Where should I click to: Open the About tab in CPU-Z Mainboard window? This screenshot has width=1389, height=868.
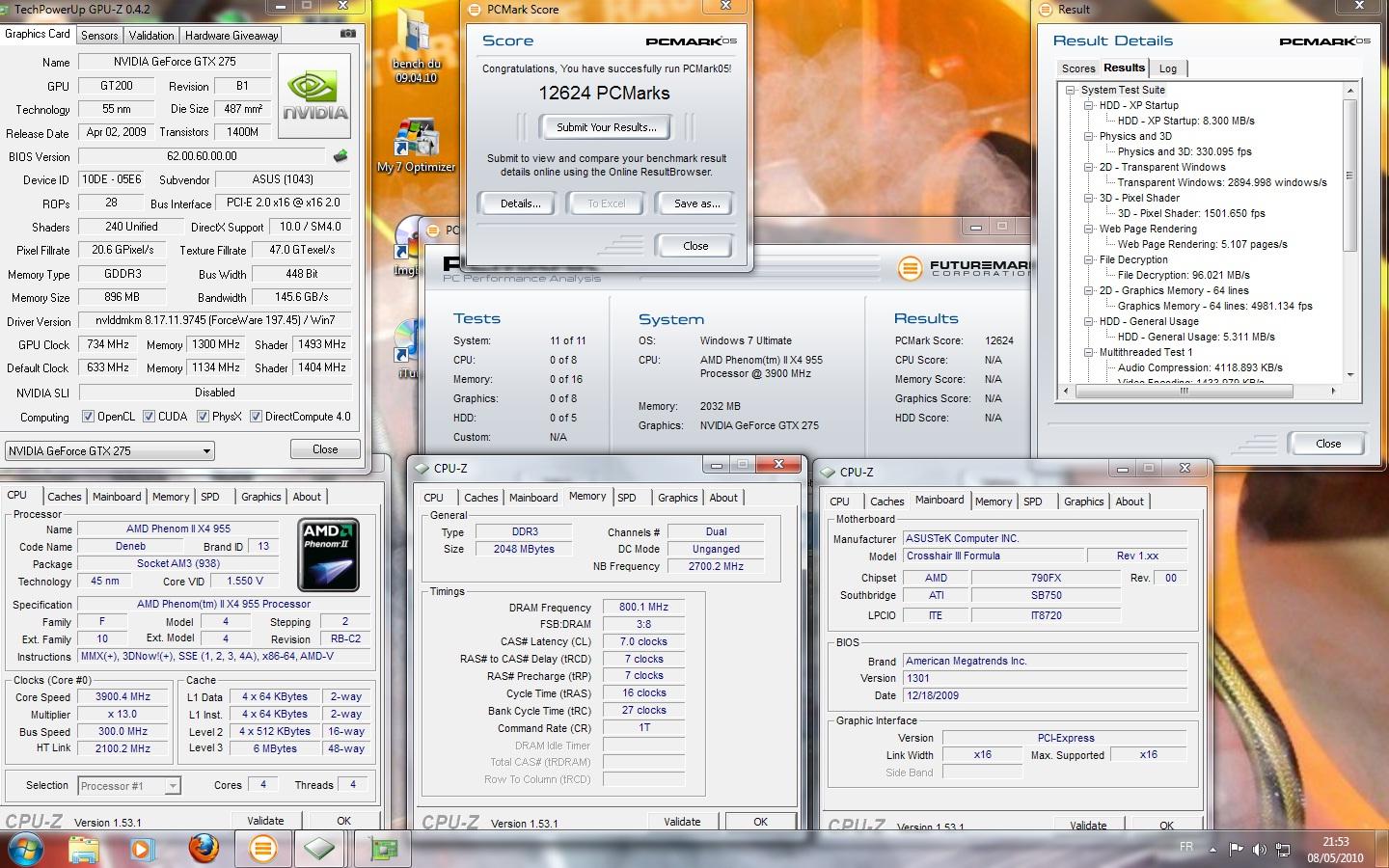click(x=1130, y=502)
